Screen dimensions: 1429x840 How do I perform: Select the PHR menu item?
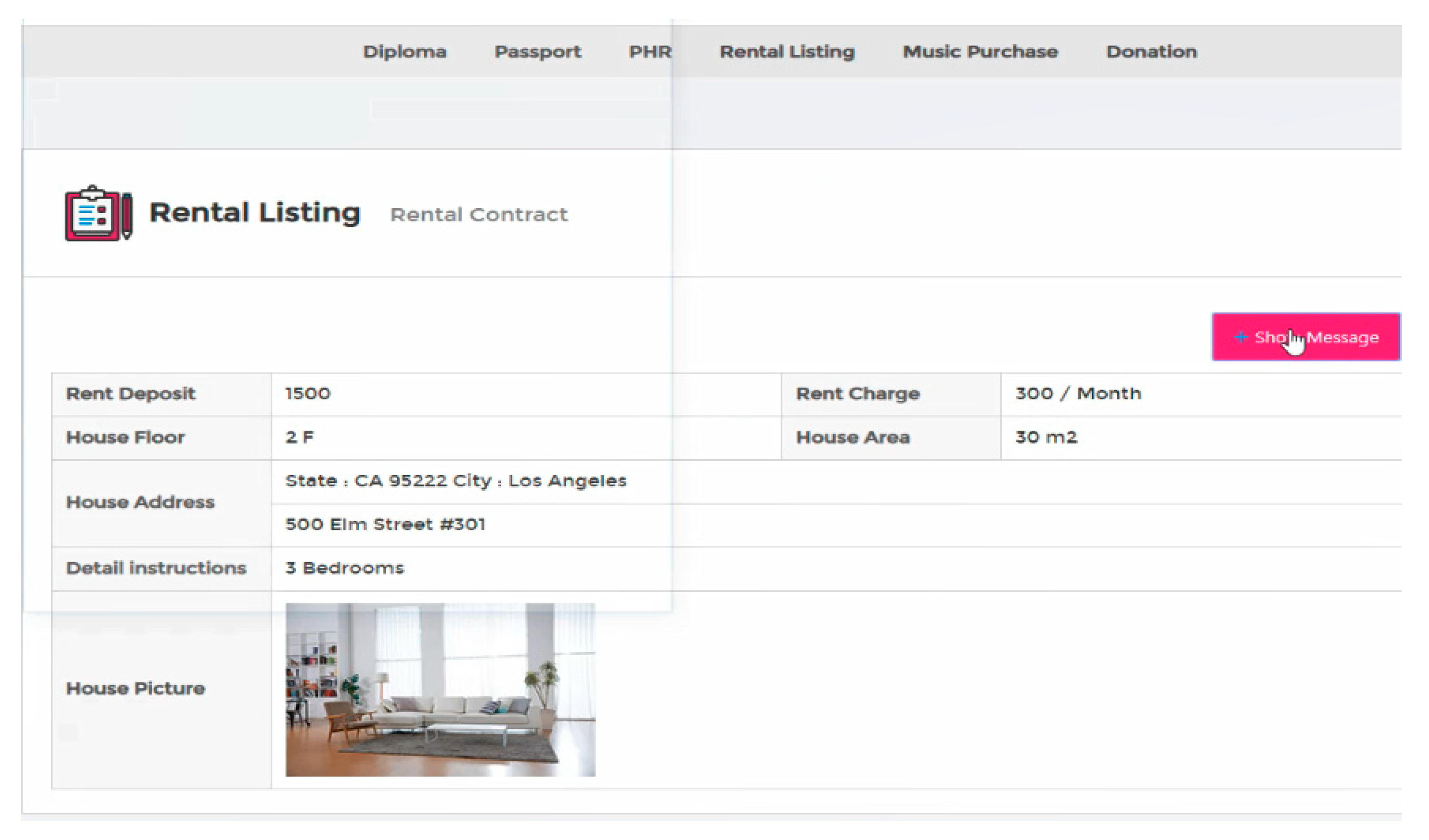pyautogui.click(x=650, y=51)
